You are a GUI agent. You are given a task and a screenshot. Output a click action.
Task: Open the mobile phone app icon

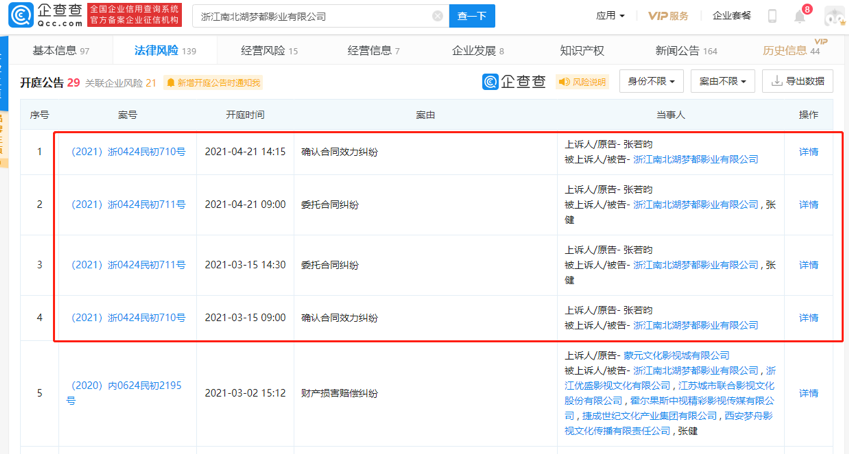(x=772, y=17)
